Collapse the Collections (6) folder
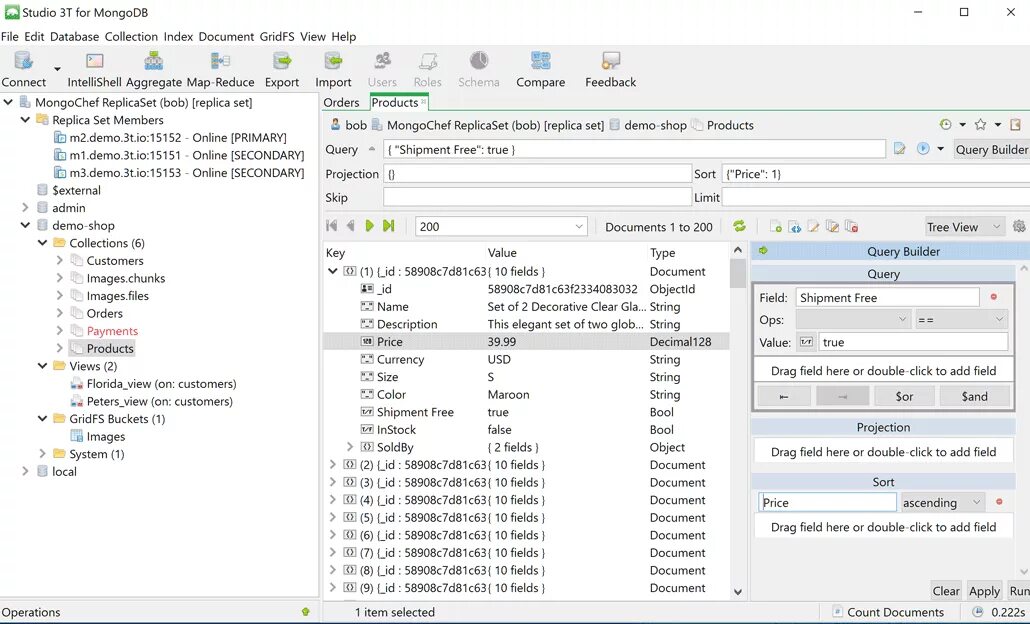Screen dimensions: 1030x624 (43, 243)
